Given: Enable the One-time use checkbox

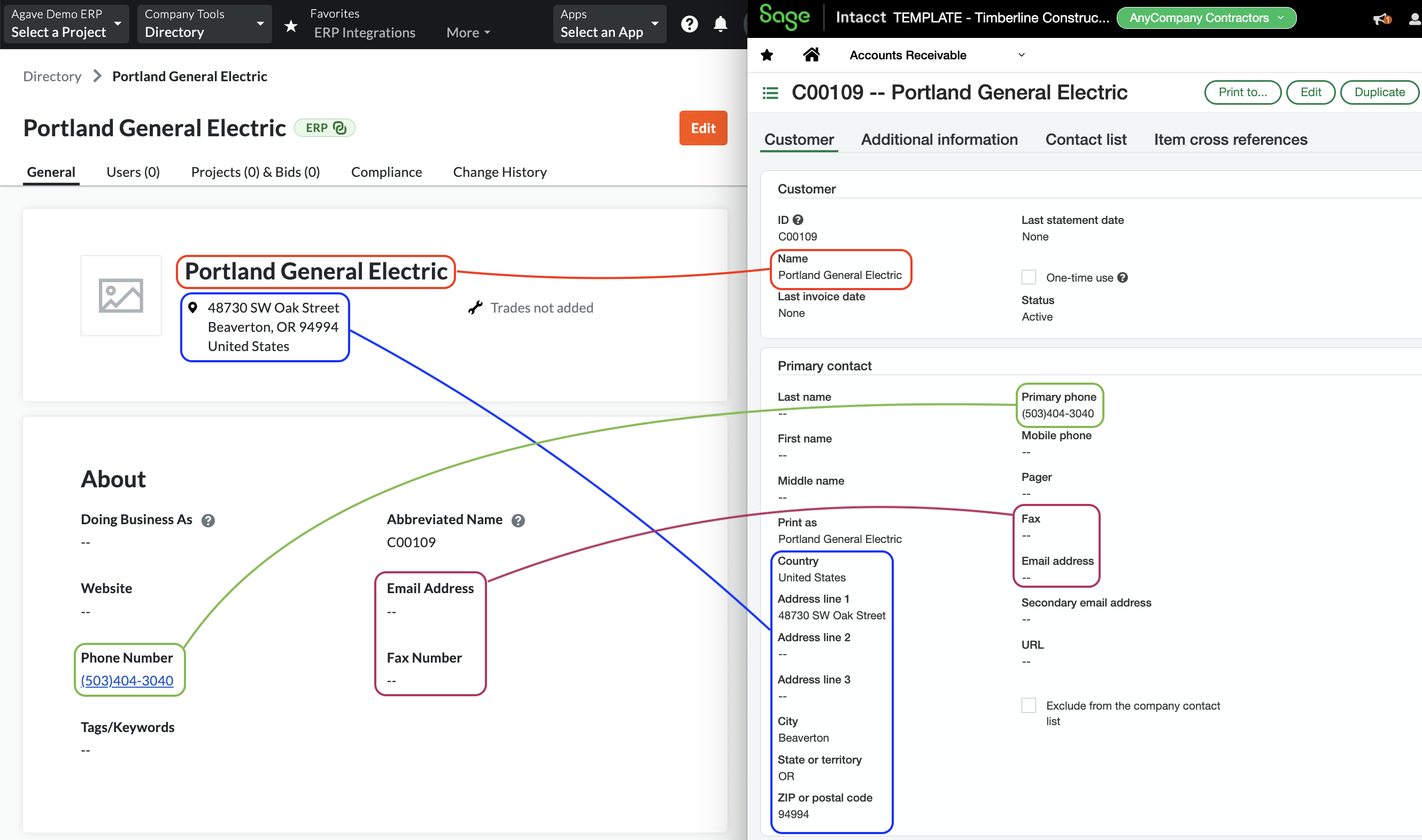Looking at the screenshot, I should click(x=1029, y=277).
